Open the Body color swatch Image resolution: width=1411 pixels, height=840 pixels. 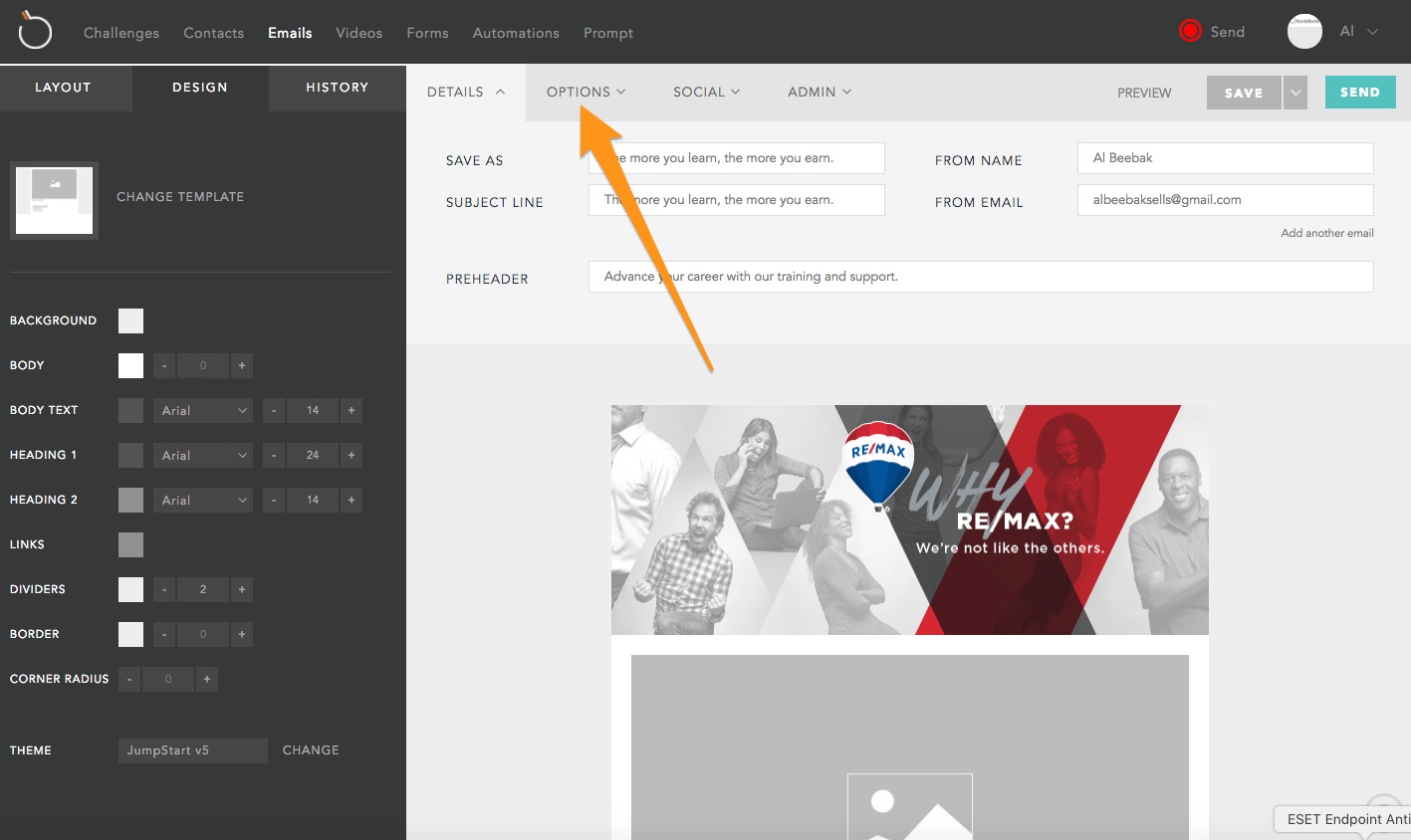tap(130, 365)
